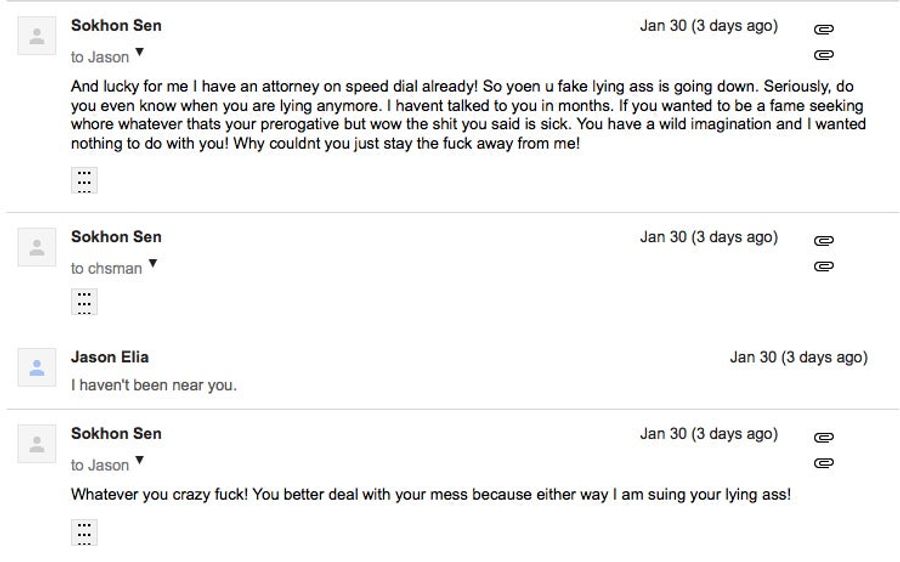Screen dimensions: 900x562
Task: Click lower paperclip icon in email to chsman
Action: pos(824,266)
